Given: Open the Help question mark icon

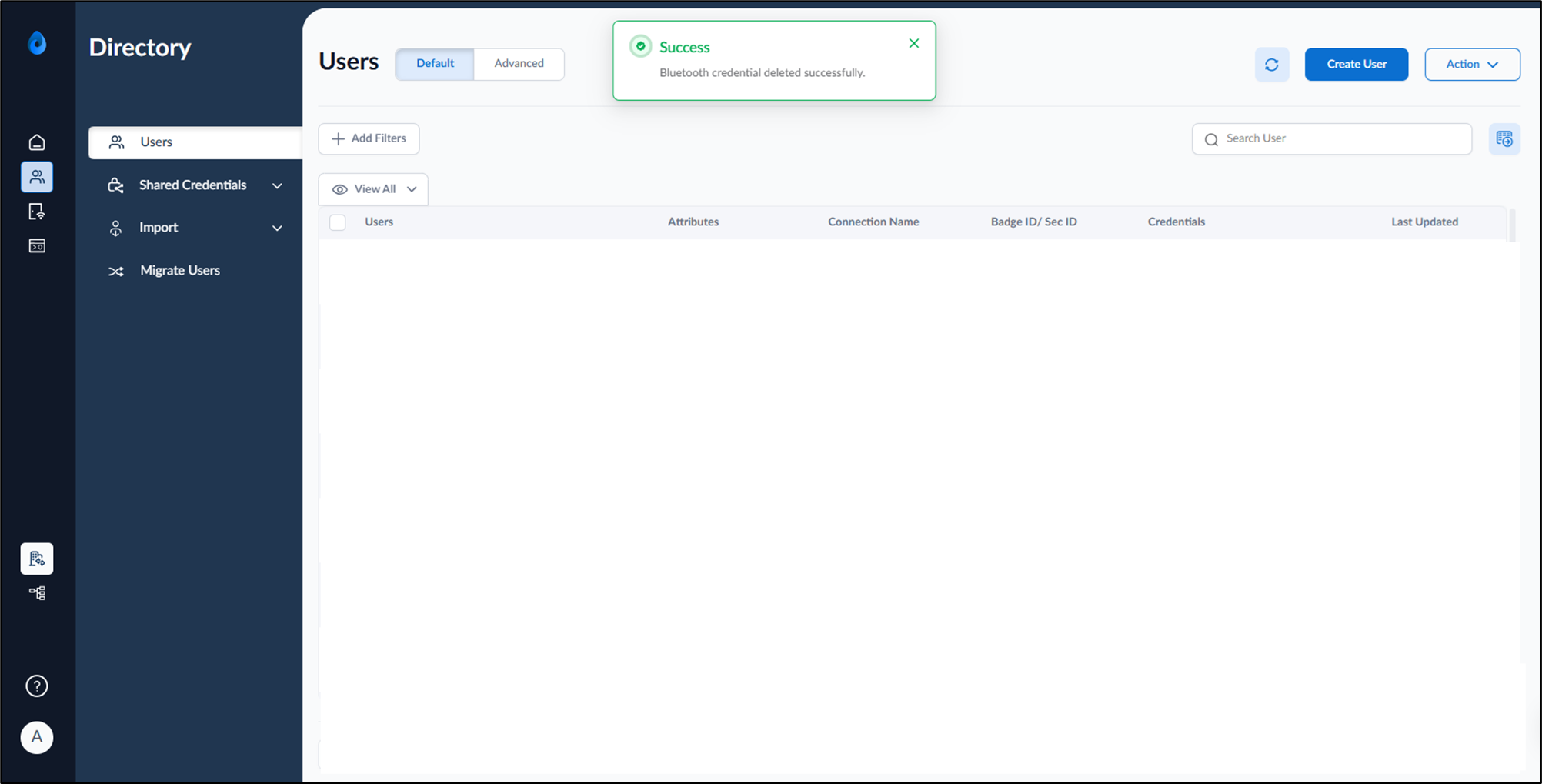Looking at the screenshot, I should pyautogui.click(x=37, y=686).
